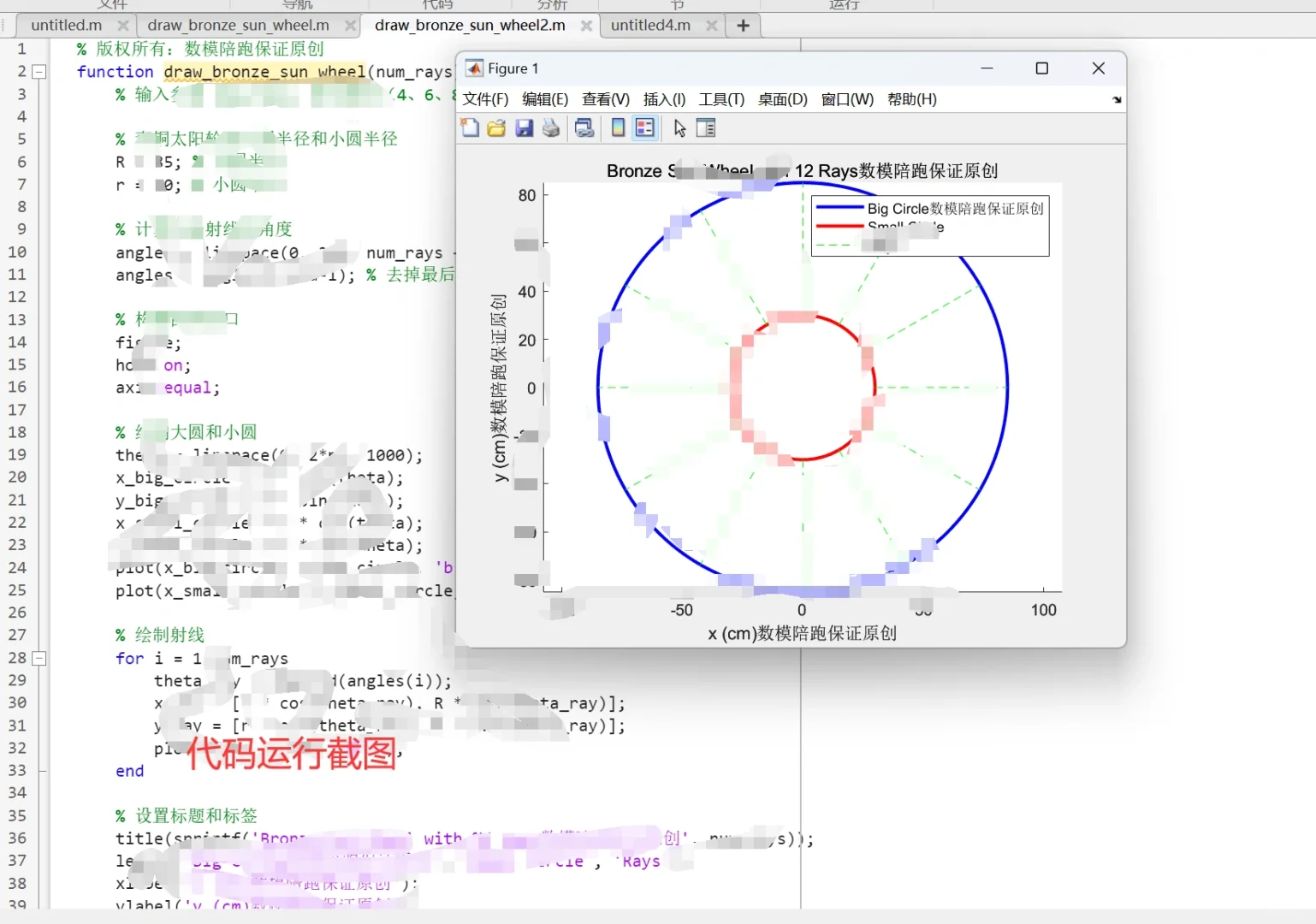This screenshot has height=924, width=1316.
Task: Close the draw_bronze_sun_wheel.m tab
Action: [351, 26]
